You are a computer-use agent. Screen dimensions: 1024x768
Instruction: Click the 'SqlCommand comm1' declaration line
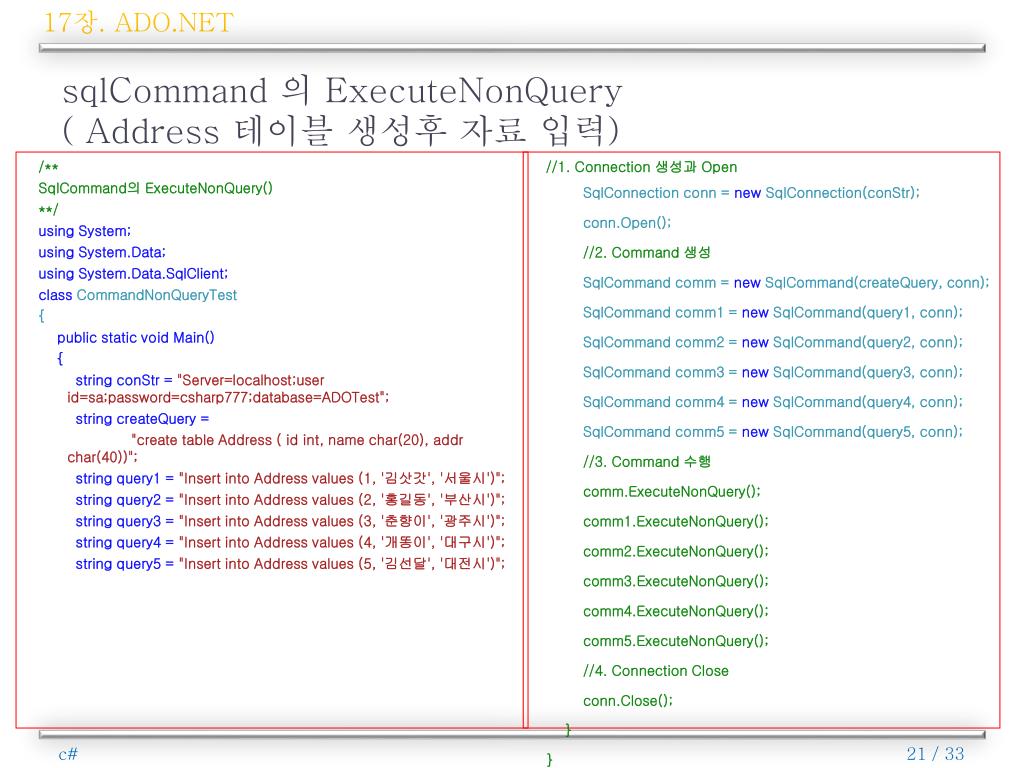tap(773, 313)
